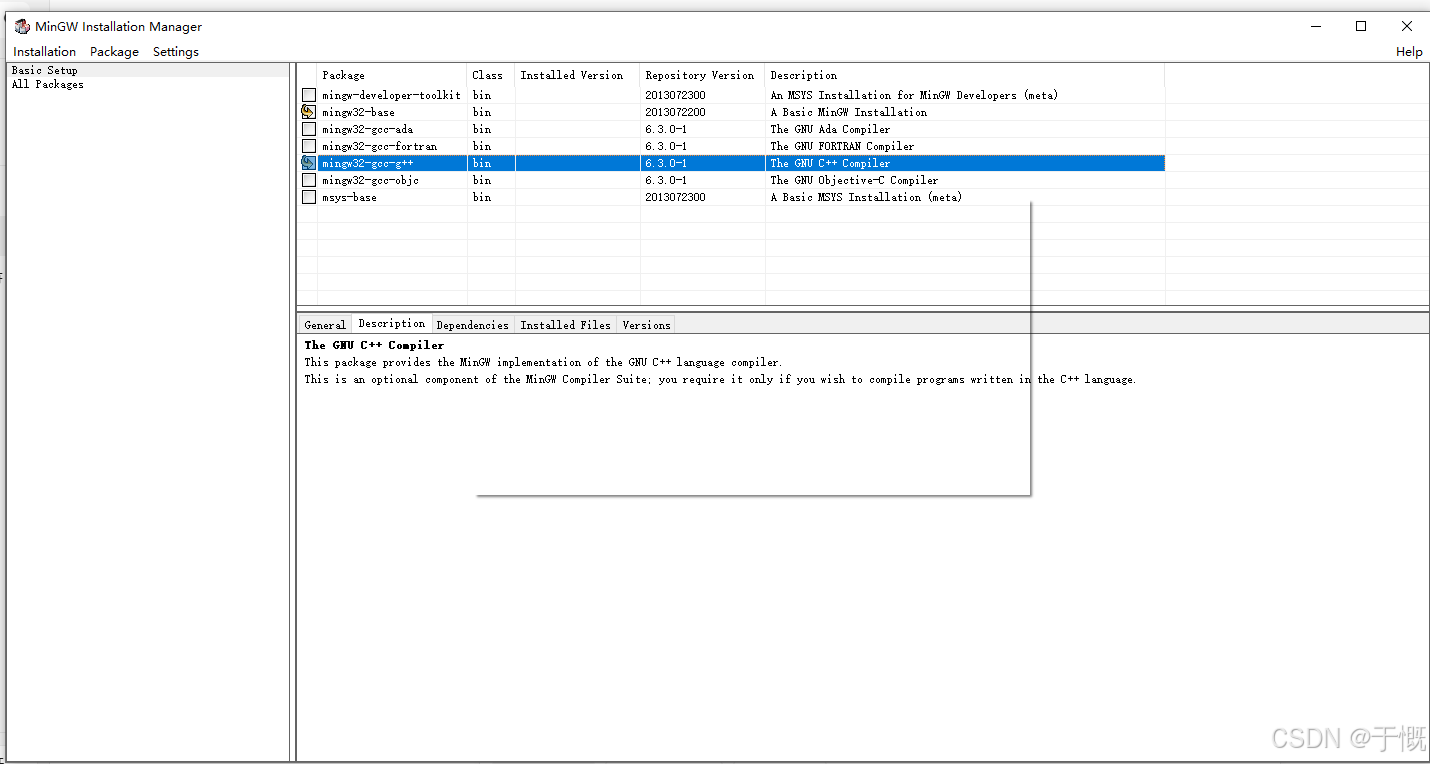Switch to the Dependencies tab
This screenshot has height=764, width=1430.
pyautogui.click(x=472, y=325)
